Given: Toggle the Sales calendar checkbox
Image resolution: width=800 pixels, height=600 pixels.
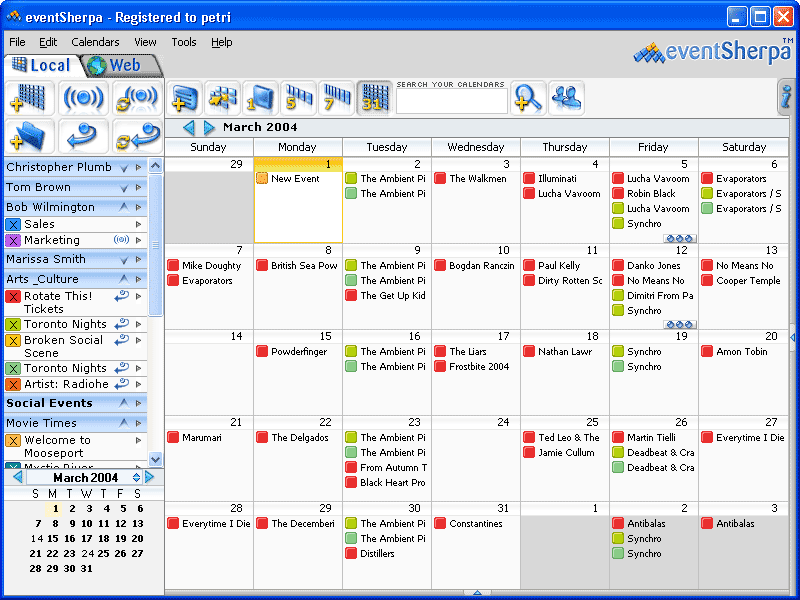Looking at the screenshot, I should [x=13, y=224].
